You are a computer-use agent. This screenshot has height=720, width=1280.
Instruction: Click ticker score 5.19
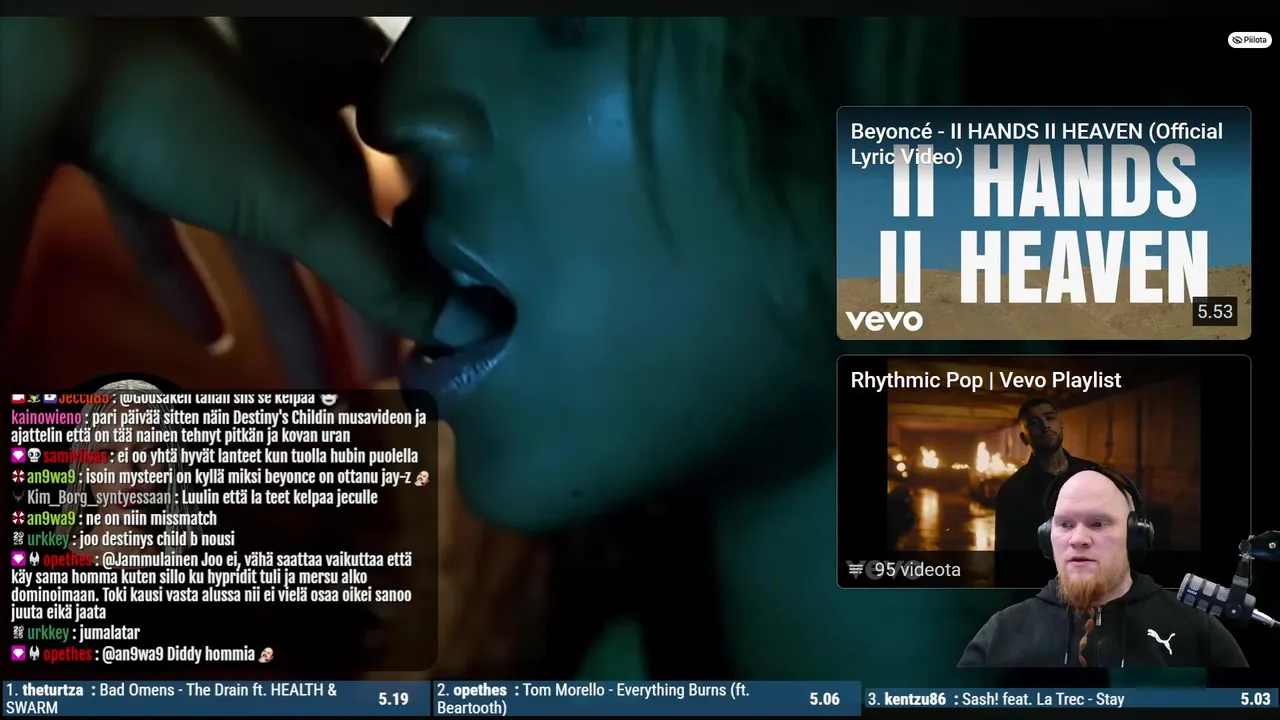pyautogui.click(x=393, y=699)
